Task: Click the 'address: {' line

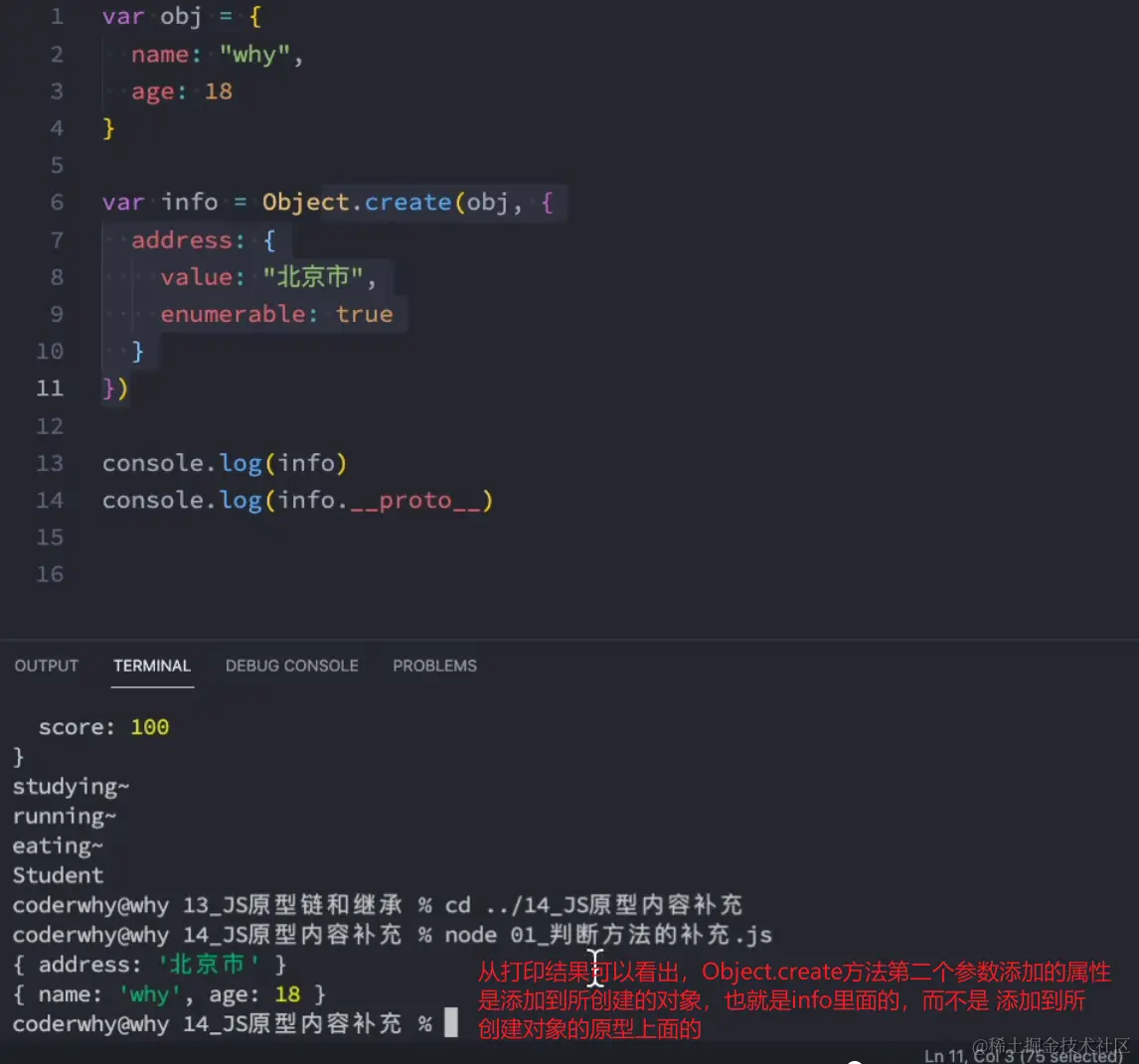Action: 204,240
